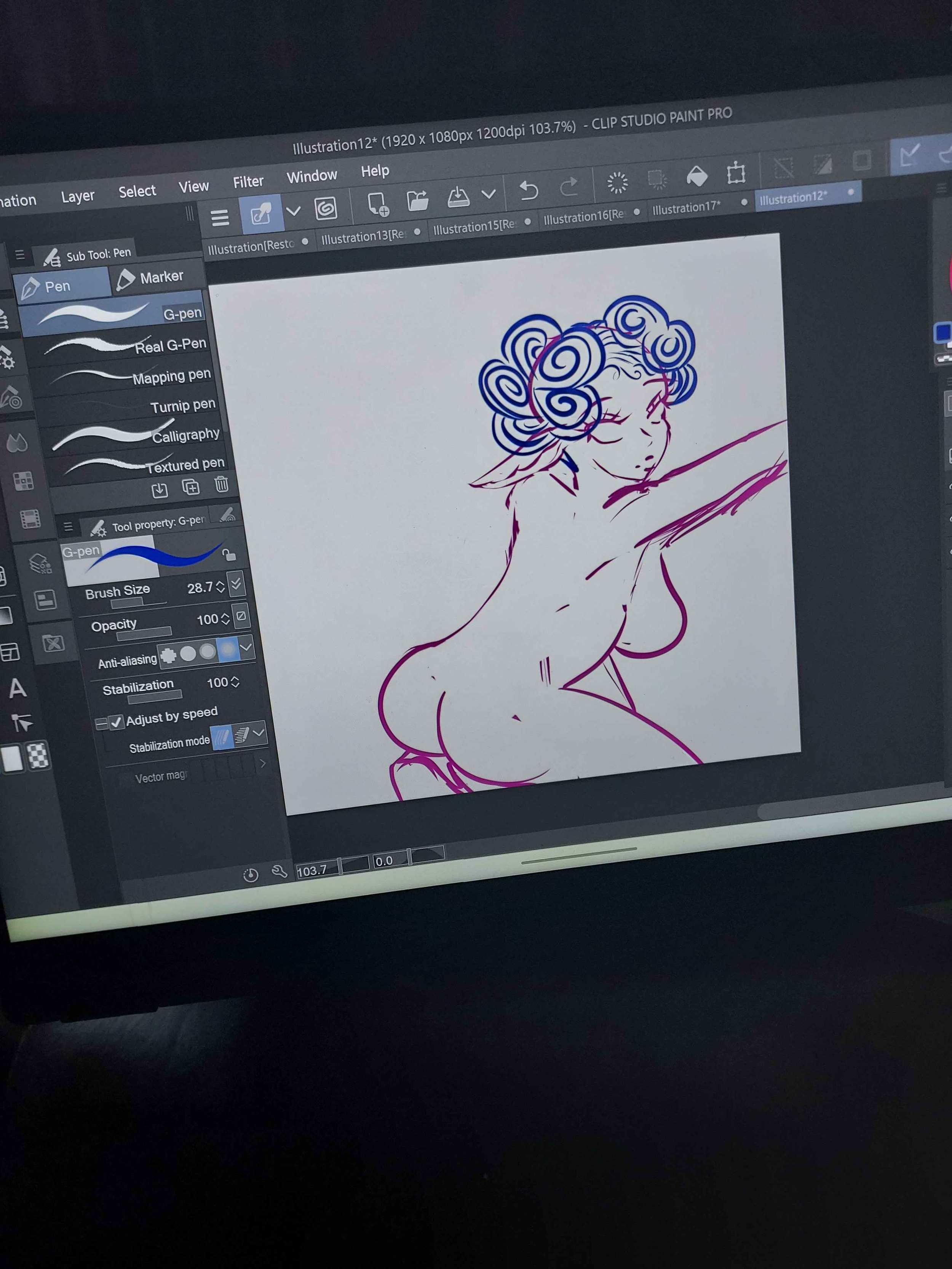Select the Text tool (A icon)
This screenshot has width=952, height=1269.
click(x=18, y=688)
